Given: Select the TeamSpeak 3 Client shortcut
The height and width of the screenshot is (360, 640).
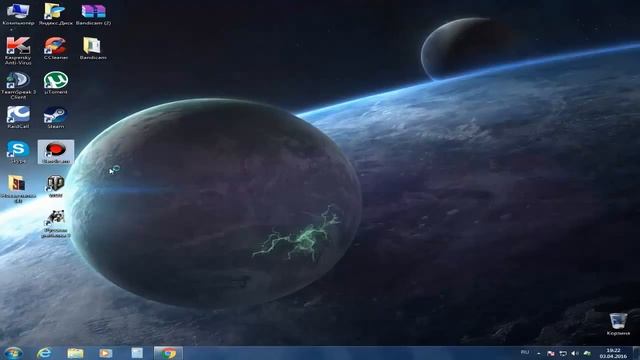Looking at the screenshot, I should pyautogui.click(x=18, y=85).
